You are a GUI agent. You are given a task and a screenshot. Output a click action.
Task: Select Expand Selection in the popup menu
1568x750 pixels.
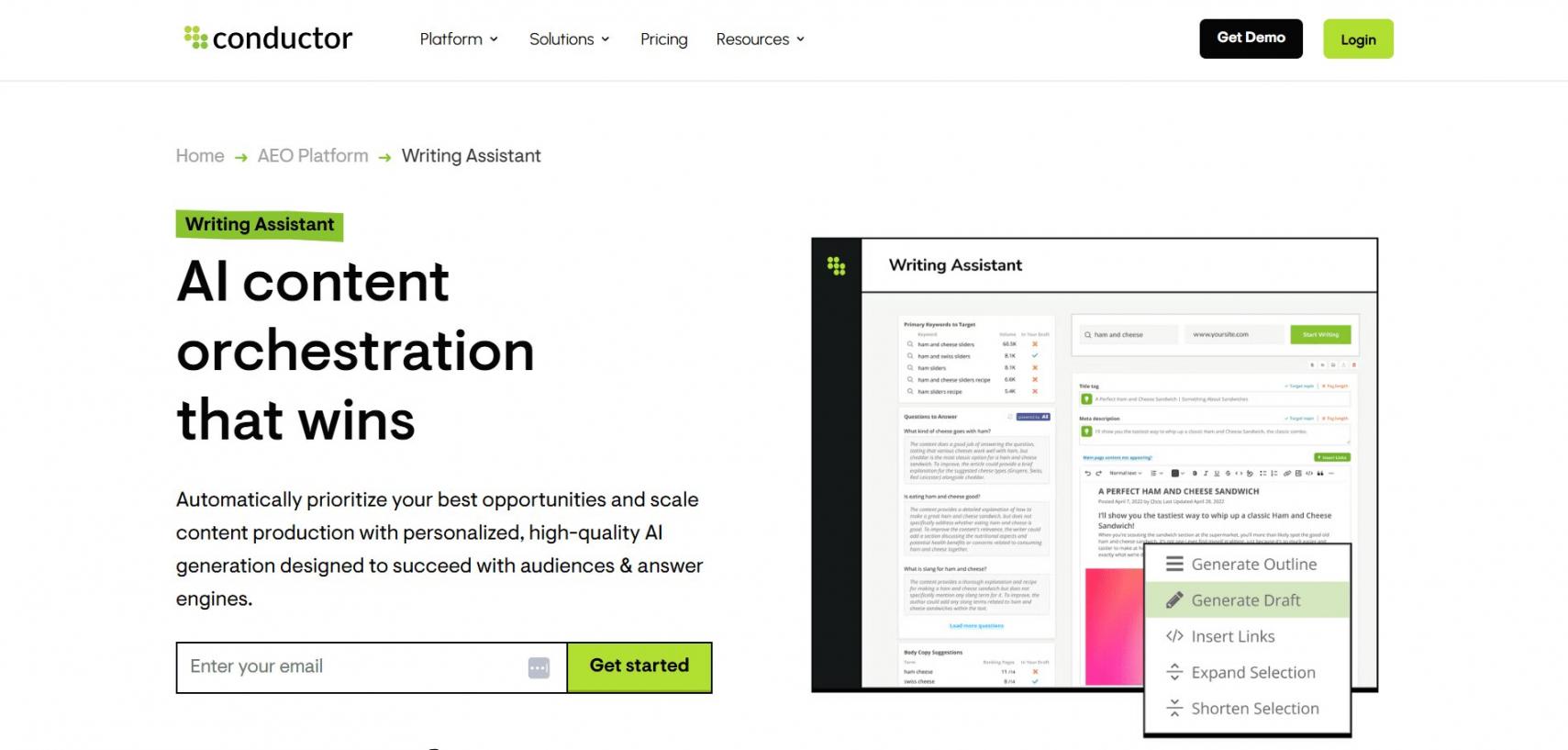[1248, 672]
